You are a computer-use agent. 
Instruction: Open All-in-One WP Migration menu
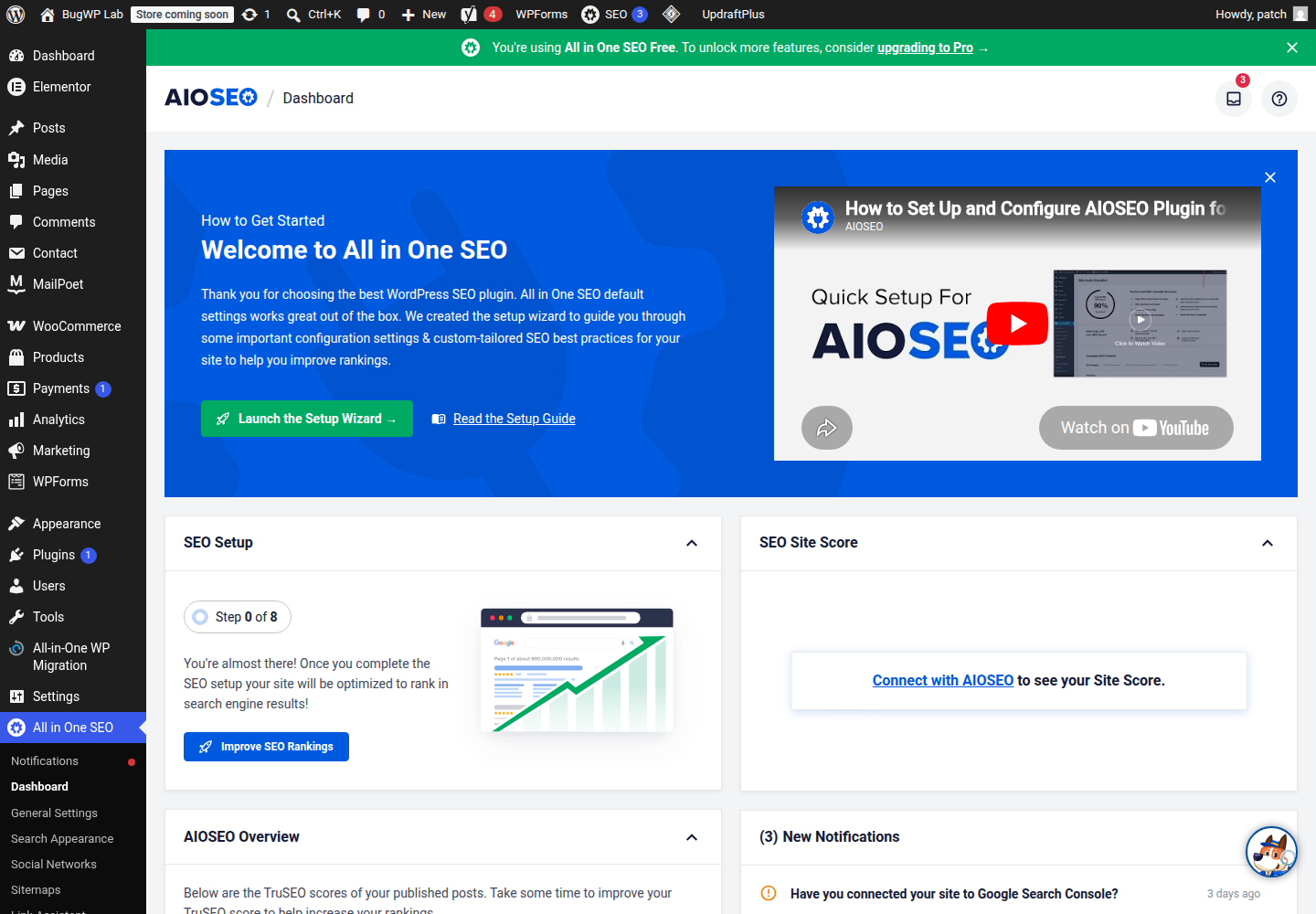click(x=73, y=656)
